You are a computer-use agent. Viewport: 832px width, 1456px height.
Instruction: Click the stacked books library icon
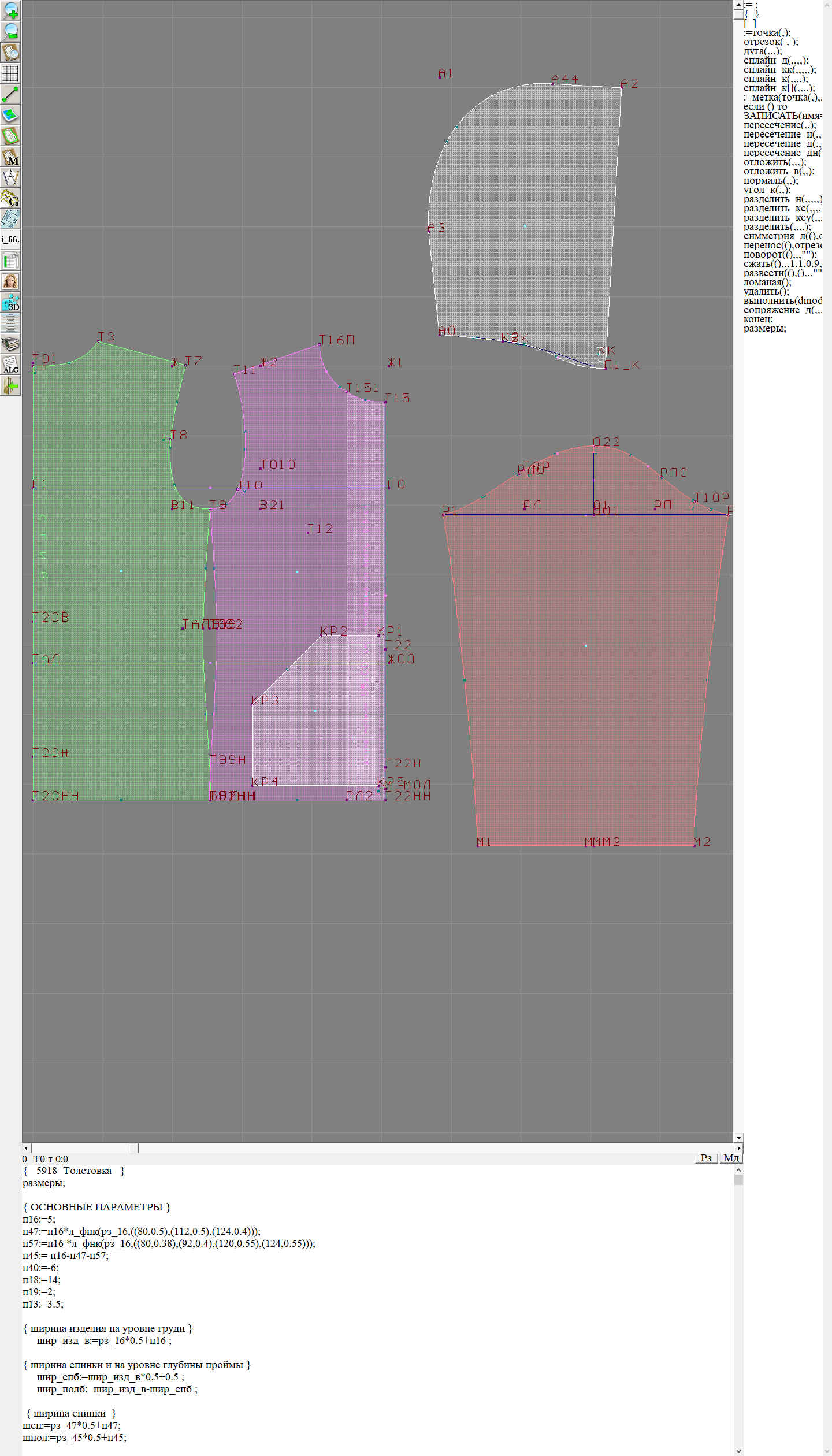click(x=10, y=344)
